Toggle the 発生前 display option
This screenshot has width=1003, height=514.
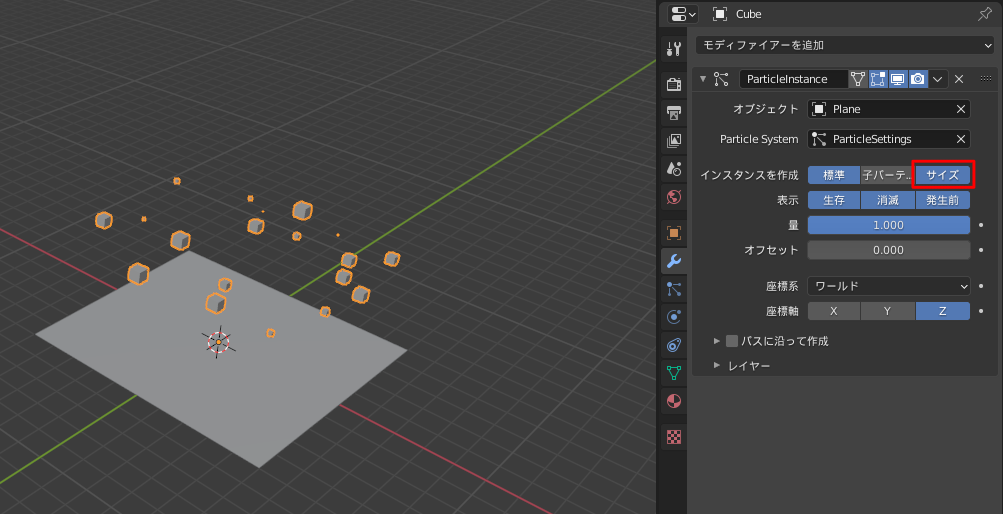click(943, 200)
